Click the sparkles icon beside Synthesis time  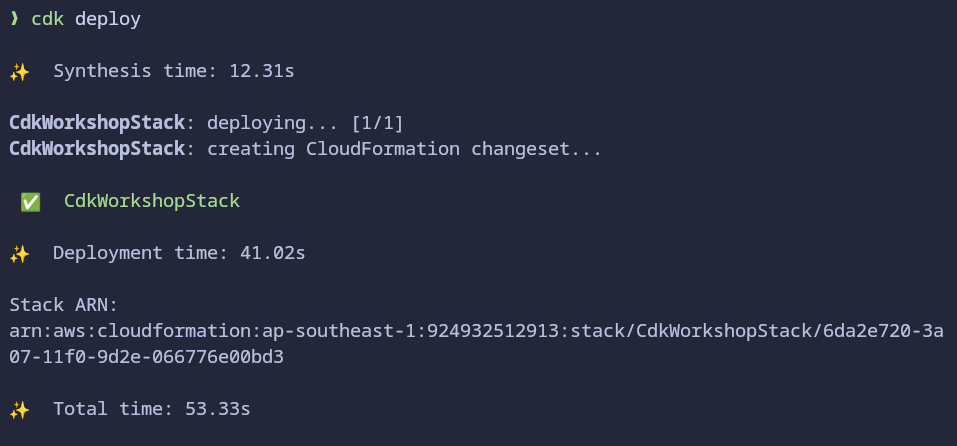(x=20, y=72)
